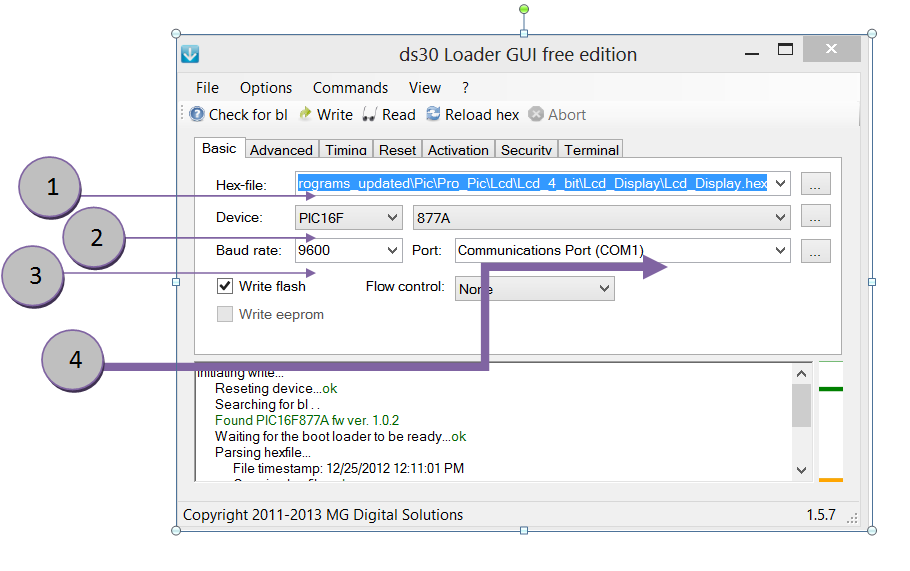Click the green bar in memory map
Image resolution: width=910 pixels, height=571 pixels.
coord(830,389)
